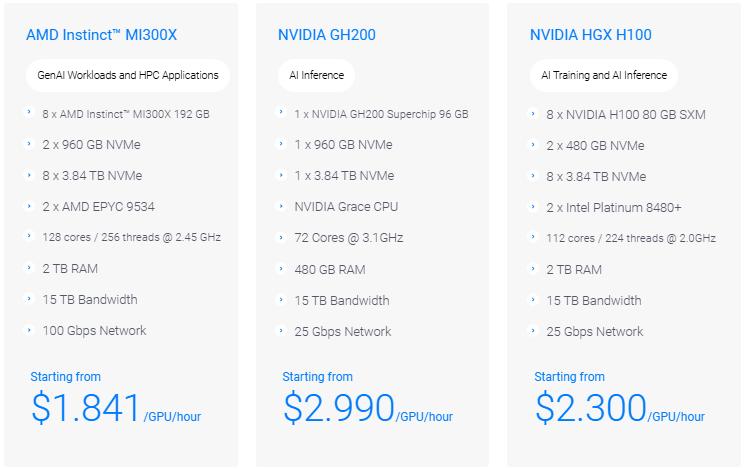
Task: Click the $2.990 per GPU/hour price
Action: point(339,408)
